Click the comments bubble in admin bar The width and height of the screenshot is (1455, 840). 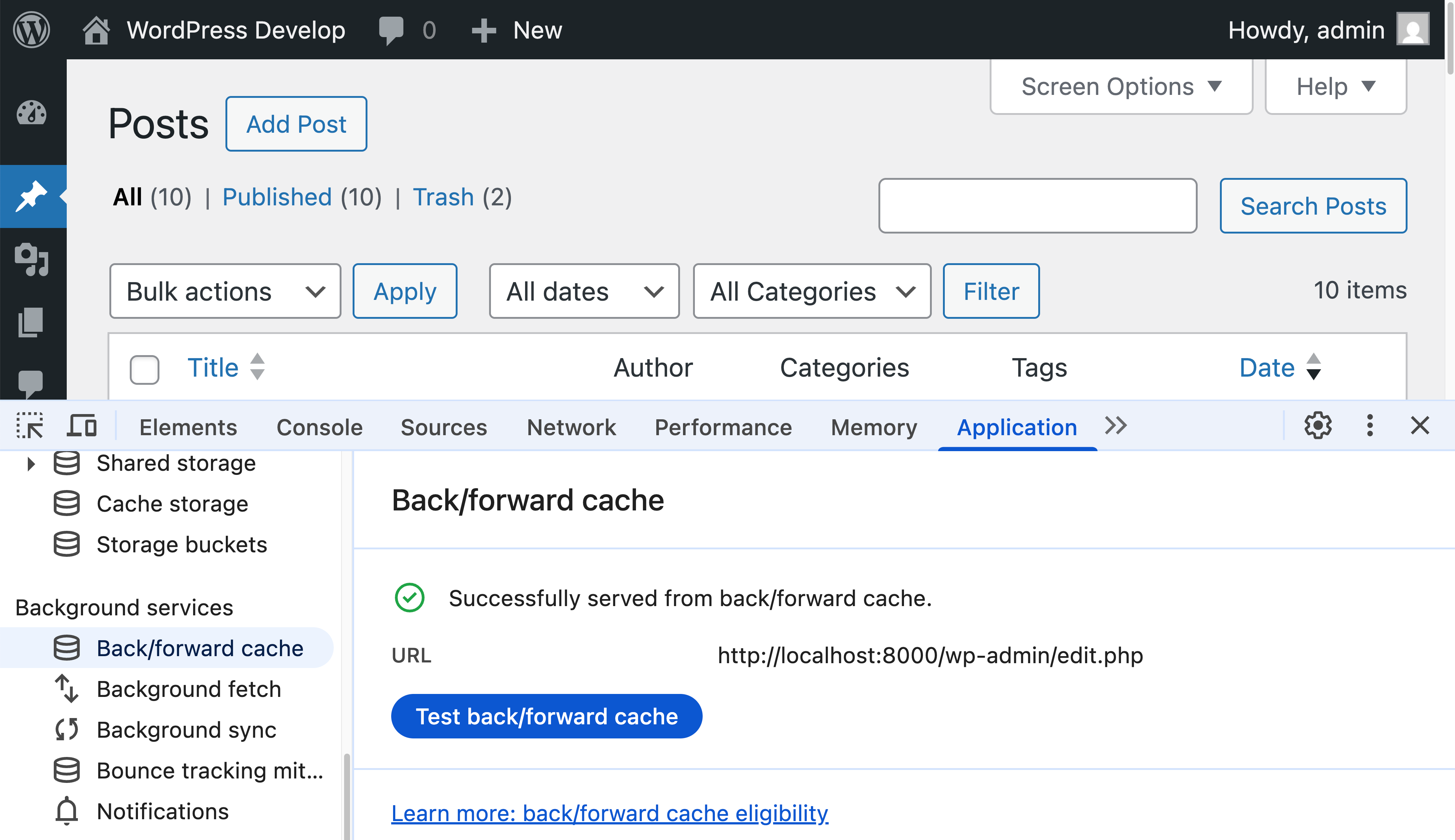[391, 30]
